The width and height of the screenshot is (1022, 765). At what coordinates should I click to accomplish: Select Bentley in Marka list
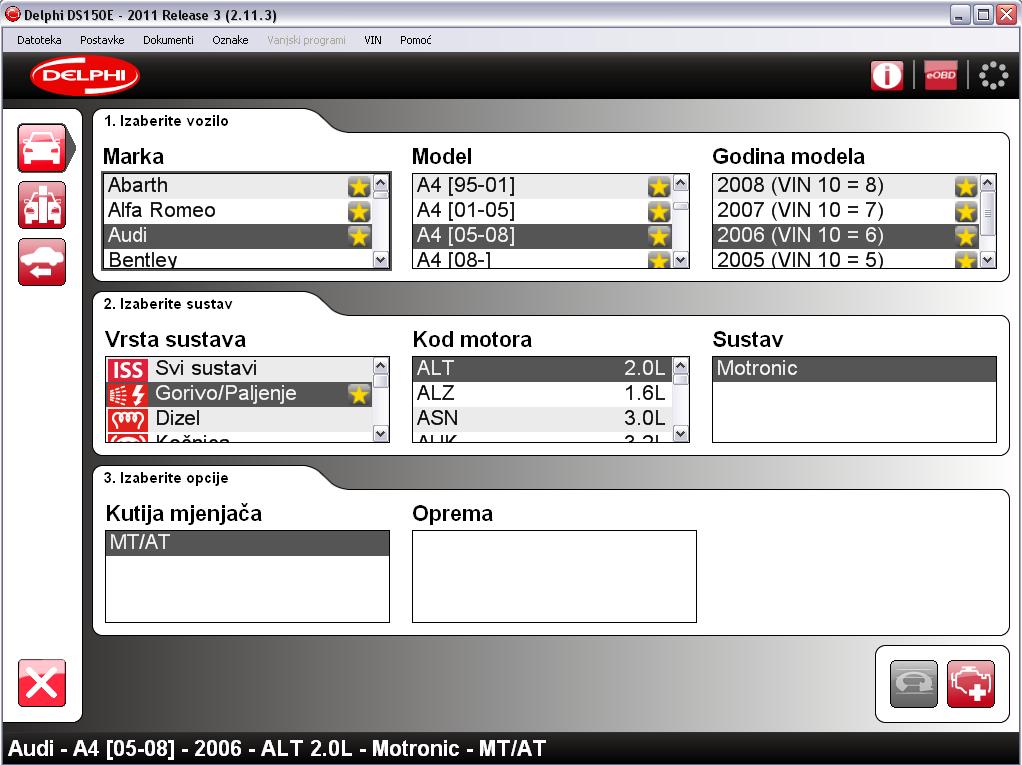(x=238, y=259)
